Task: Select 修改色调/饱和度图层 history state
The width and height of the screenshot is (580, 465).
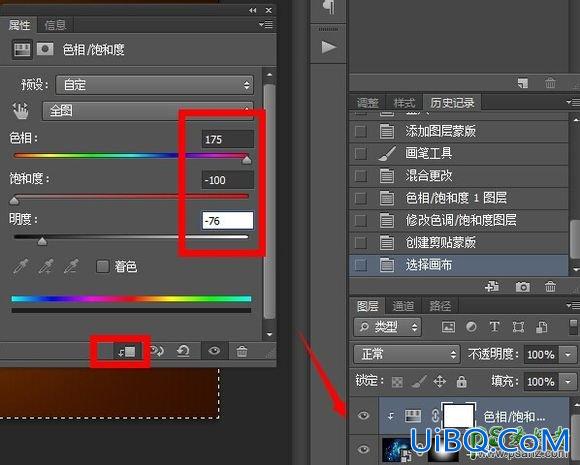Action: (459, 220)
